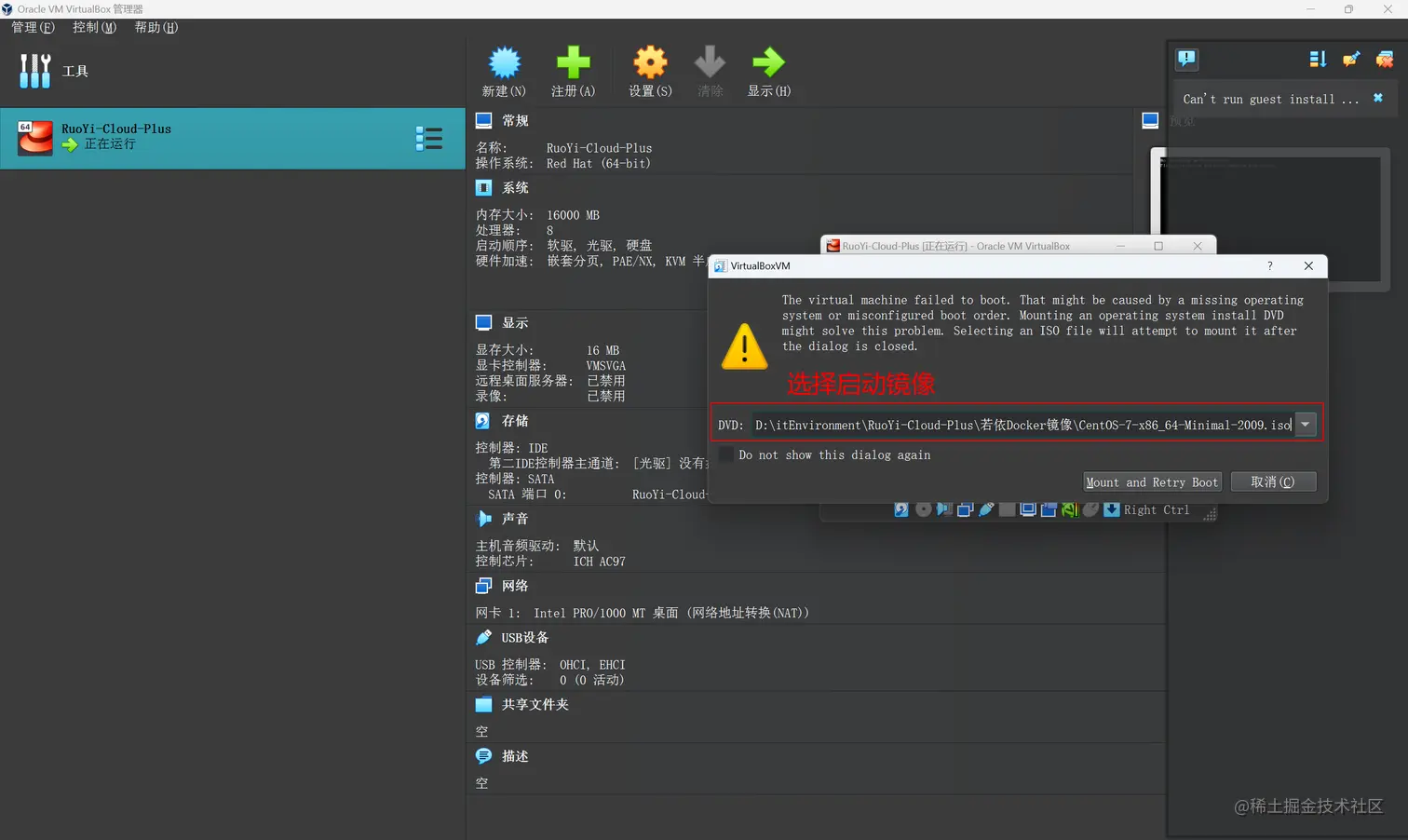Click the Show (显示) green arrow icon
The height and width of the screenshot is (840, 1408).
point(768,62)
